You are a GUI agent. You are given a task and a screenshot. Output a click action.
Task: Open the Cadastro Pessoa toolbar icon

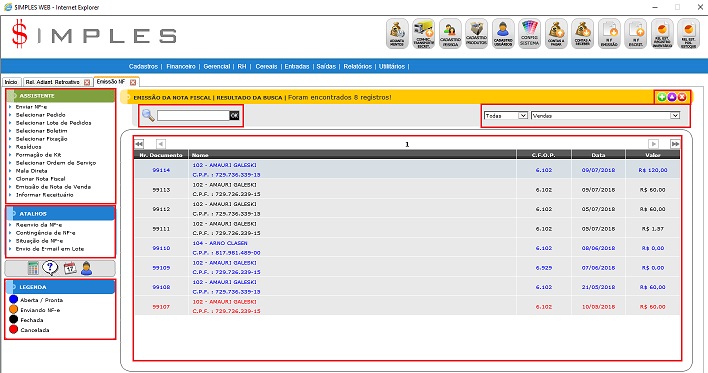pos(450,33)
